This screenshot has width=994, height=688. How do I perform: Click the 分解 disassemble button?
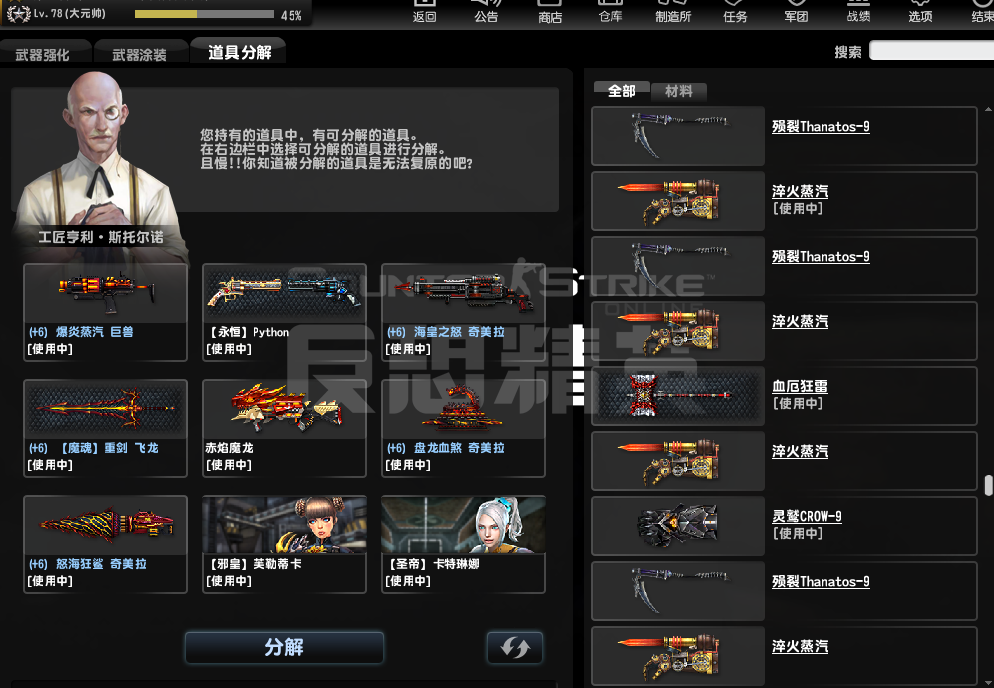(284, 647)
